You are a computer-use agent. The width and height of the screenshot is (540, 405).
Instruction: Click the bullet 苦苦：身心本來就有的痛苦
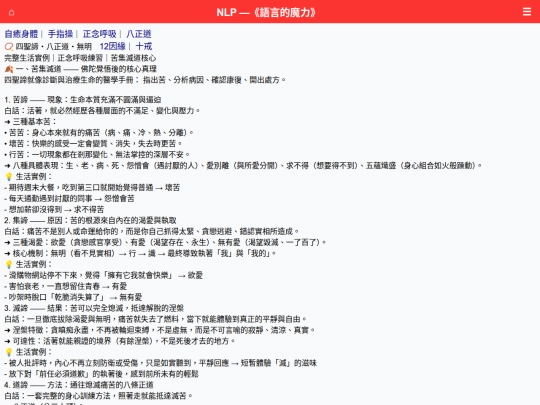99,133
